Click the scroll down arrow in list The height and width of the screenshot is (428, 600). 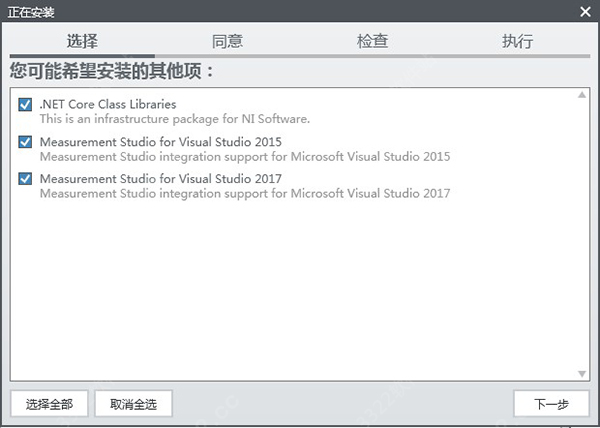[x=582, y=373]
